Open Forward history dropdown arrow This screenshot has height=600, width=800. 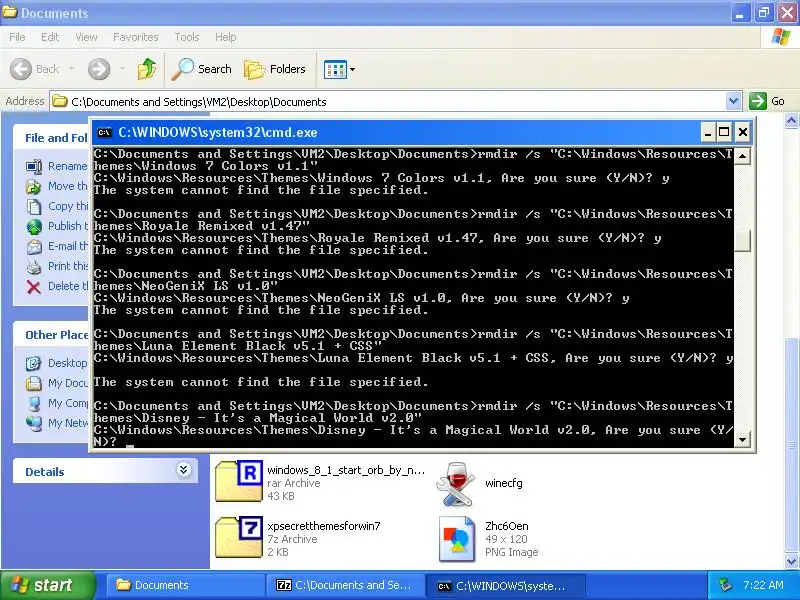click(x=122, y=69)
